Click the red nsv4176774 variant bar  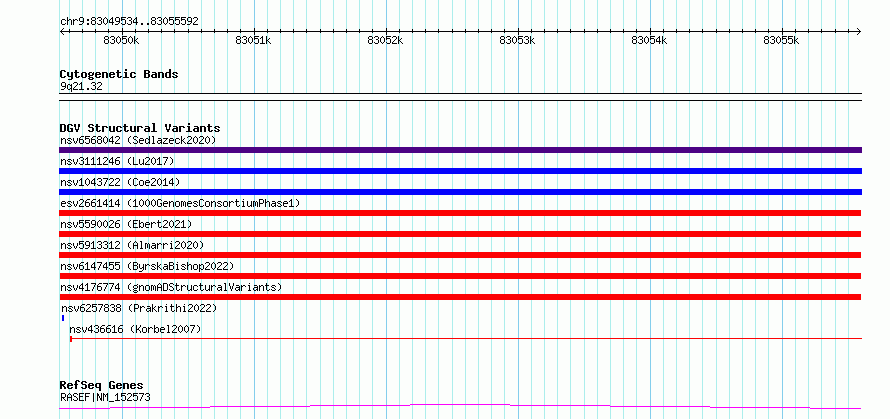[460, 297]
